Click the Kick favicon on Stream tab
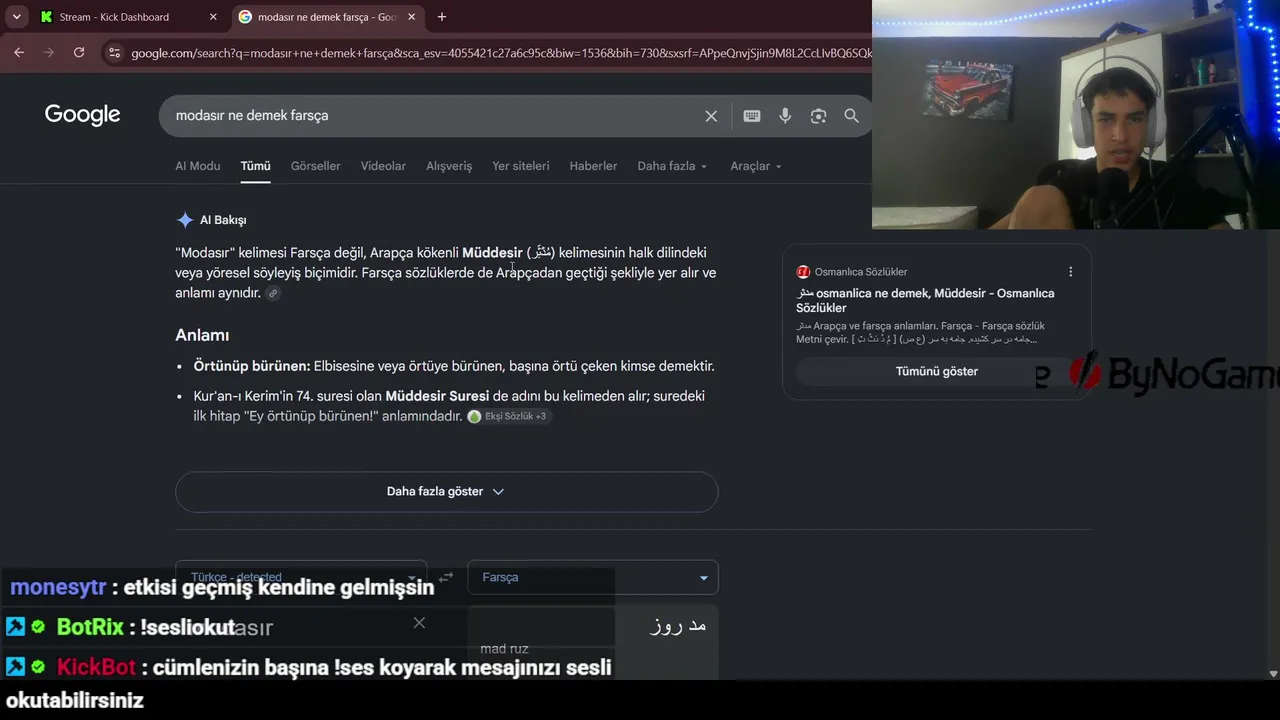The height and width of the screenshot is (720, 1280). [x=46, y=17]
